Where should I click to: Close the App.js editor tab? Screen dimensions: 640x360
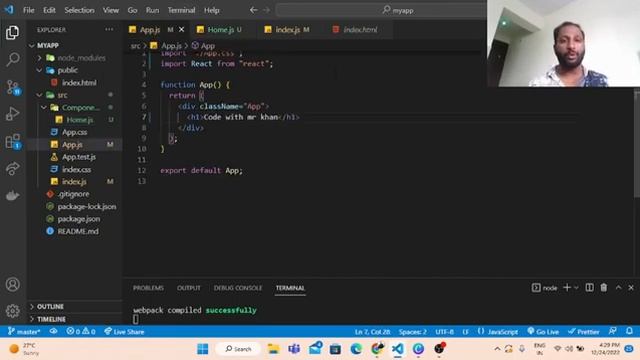[182, 29]
